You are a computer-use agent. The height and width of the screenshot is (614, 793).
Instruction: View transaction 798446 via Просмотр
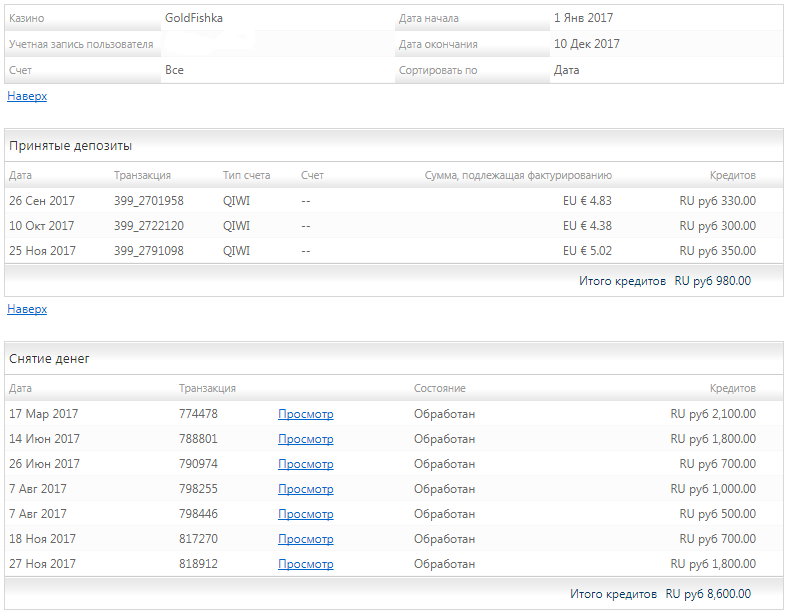(305, 514)
